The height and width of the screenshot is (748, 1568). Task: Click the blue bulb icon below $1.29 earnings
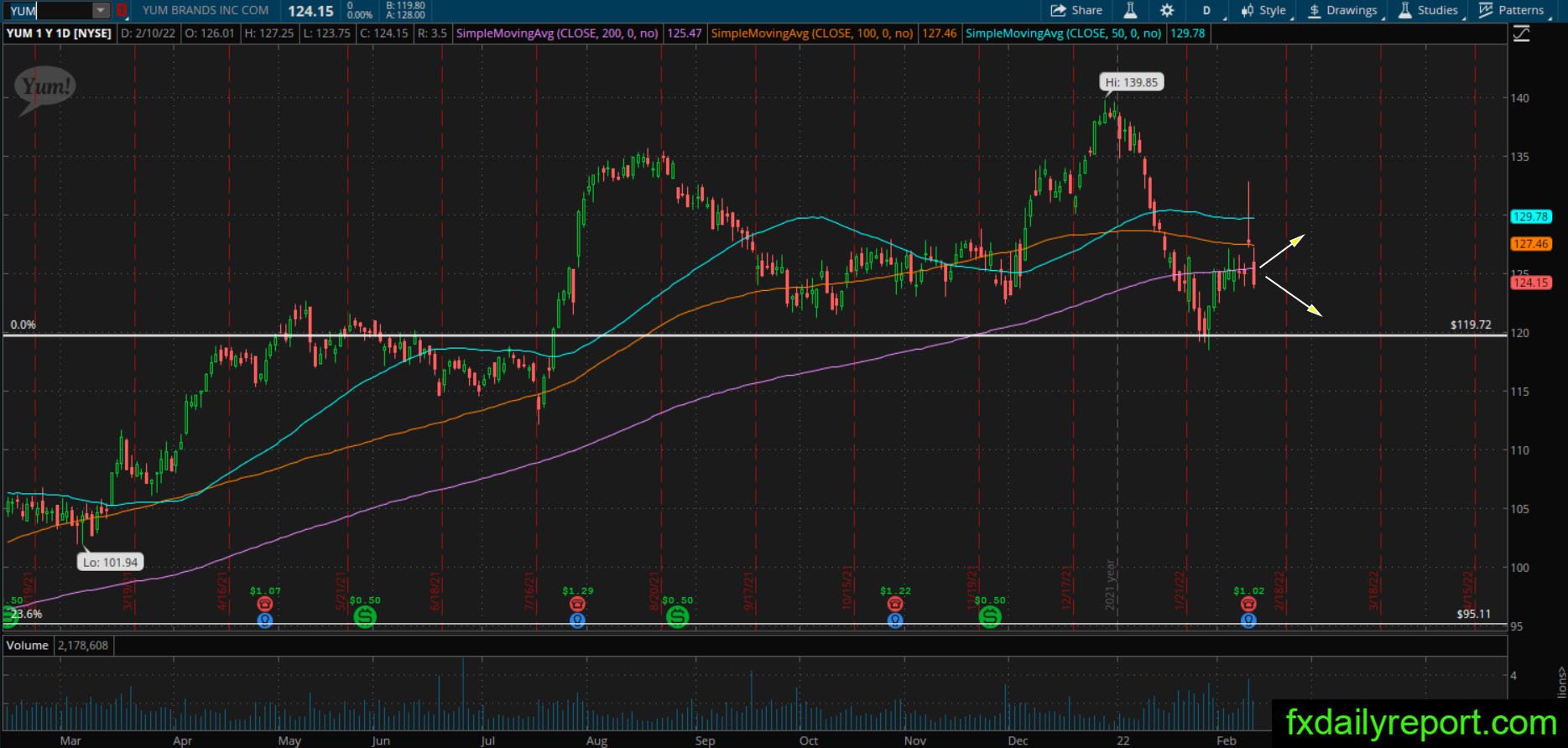click(x=577, y=621)
